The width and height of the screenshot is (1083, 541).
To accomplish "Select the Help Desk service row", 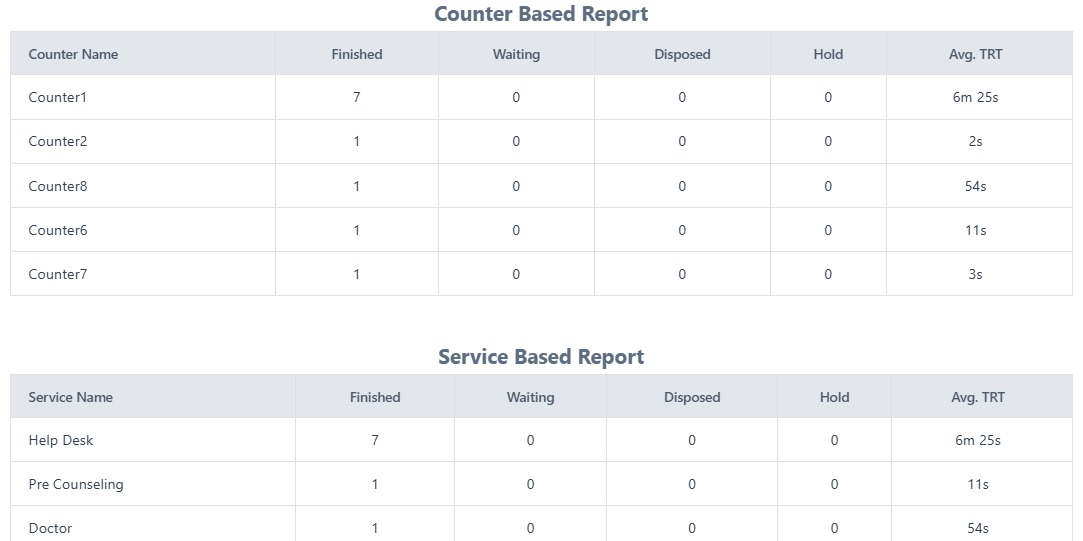I will click(x=61, y=440).
